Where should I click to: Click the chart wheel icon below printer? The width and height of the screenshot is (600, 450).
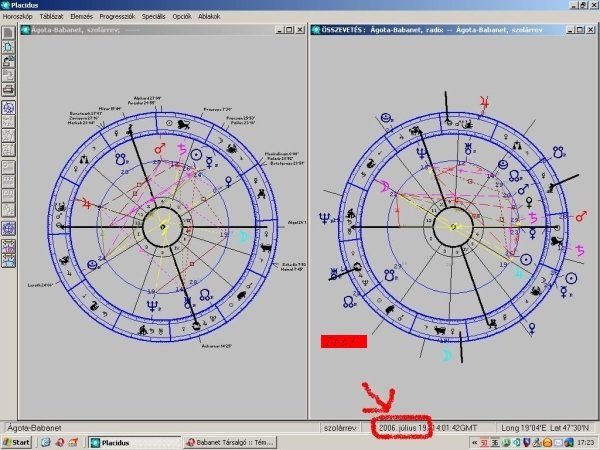(9, 107)
